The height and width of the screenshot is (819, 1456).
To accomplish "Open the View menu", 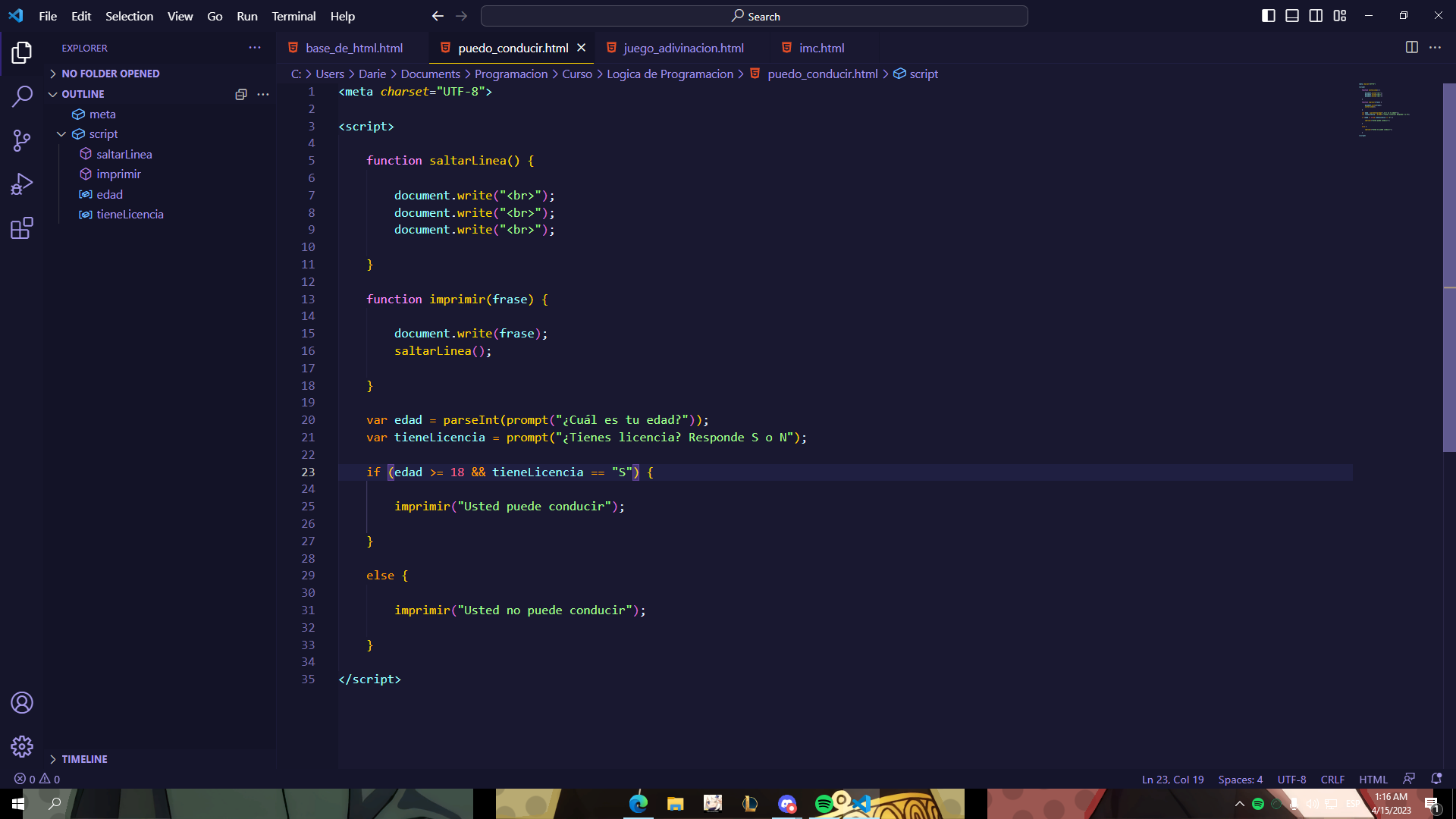I will pyautogui.click(x=180, y=16).
